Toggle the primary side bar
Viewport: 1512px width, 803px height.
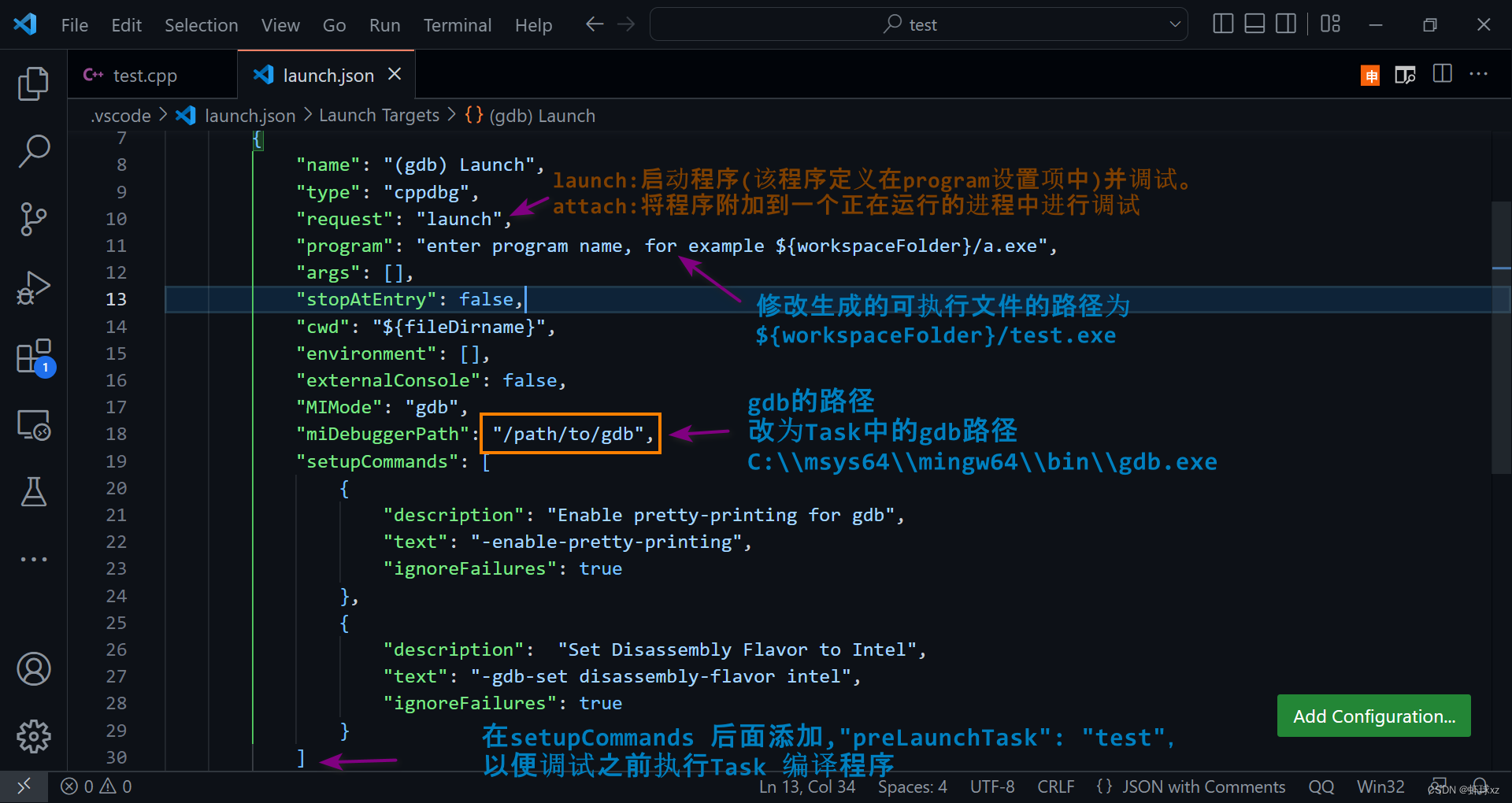[1223, 24]
